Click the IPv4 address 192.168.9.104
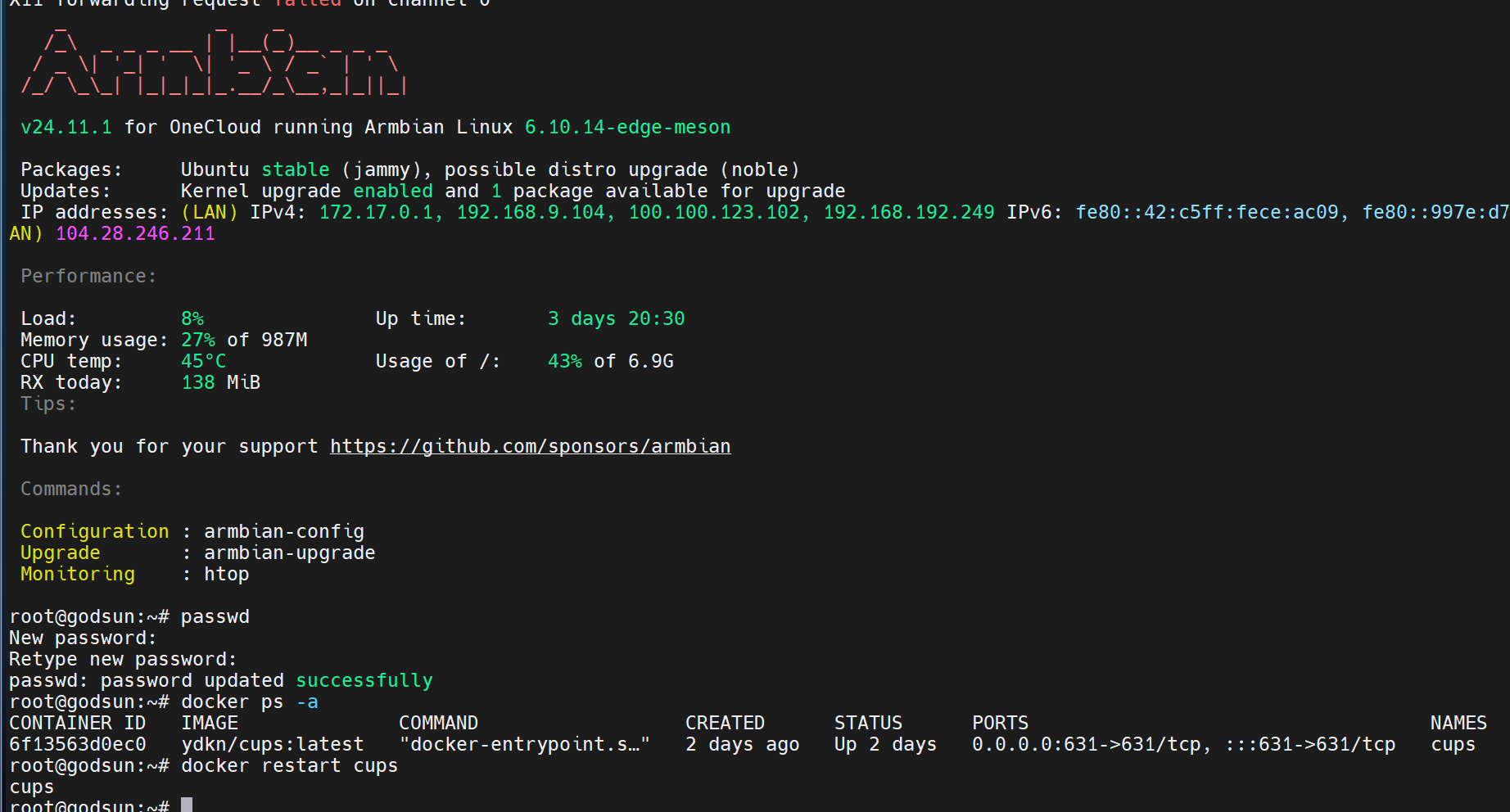 531,212
